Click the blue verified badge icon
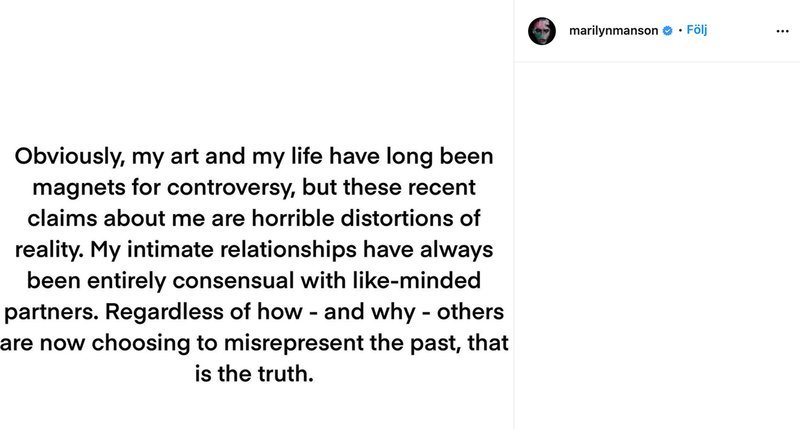This screenshot has width=800, height=429. (667, 31)
